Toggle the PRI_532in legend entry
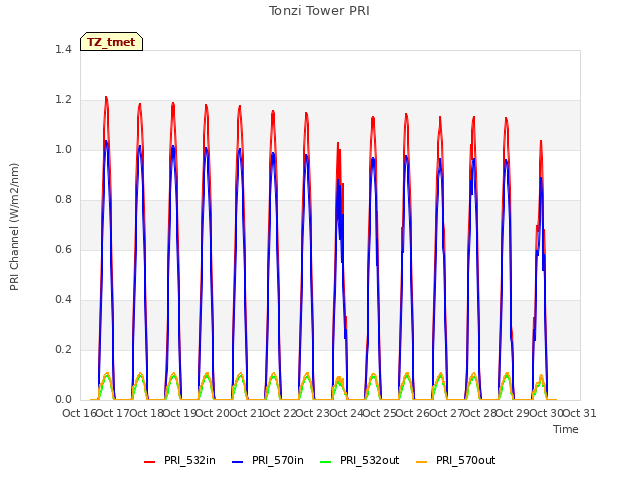This screenshot has height=480, width=640. pos(180,460)
